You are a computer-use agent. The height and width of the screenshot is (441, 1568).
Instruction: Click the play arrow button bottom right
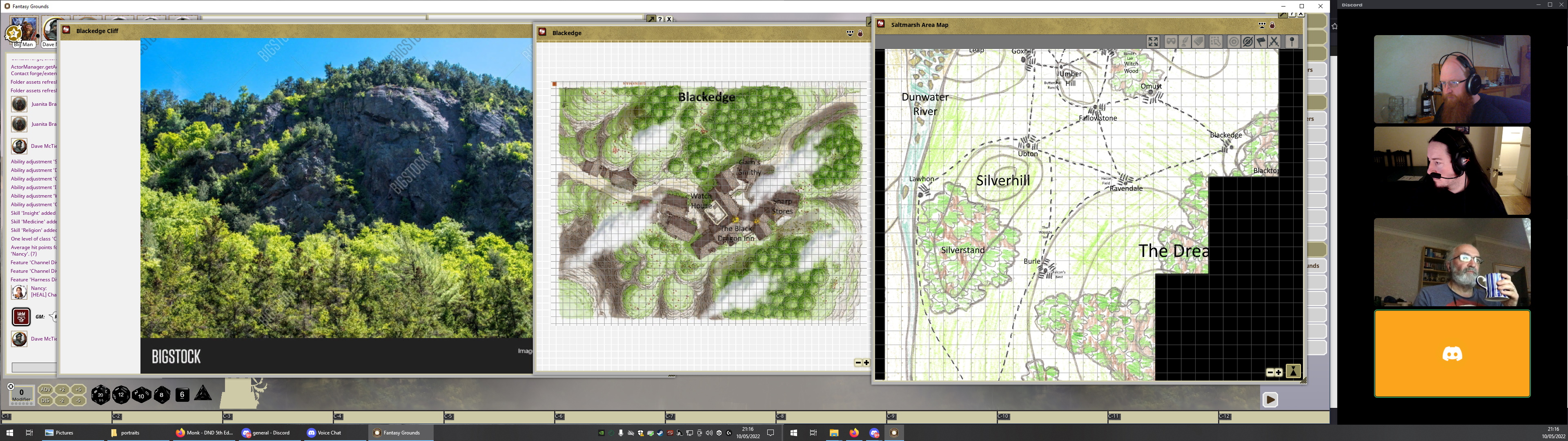pos(1270,400)
